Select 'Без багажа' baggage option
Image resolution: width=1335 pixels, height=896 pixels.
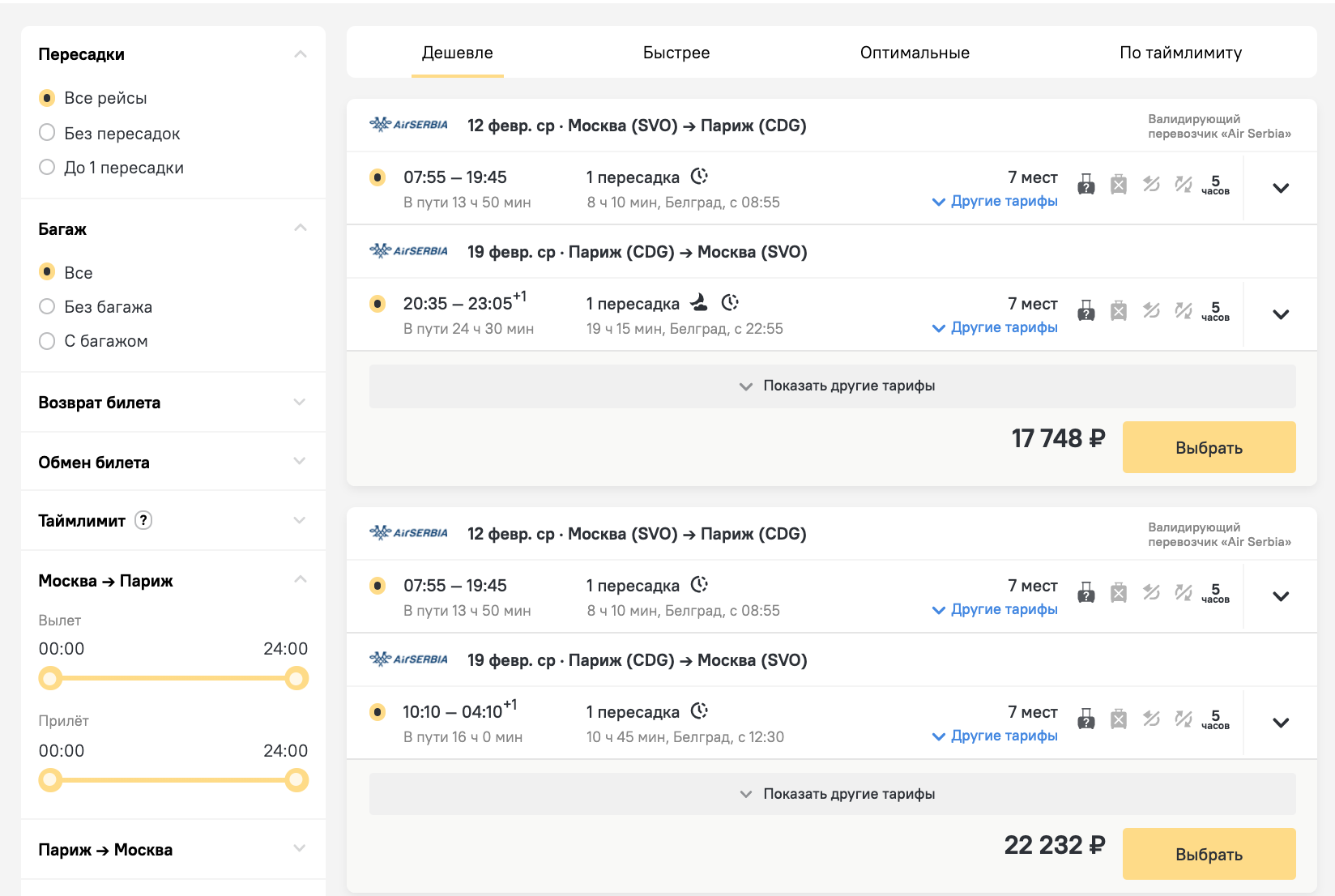pos(47,306)
